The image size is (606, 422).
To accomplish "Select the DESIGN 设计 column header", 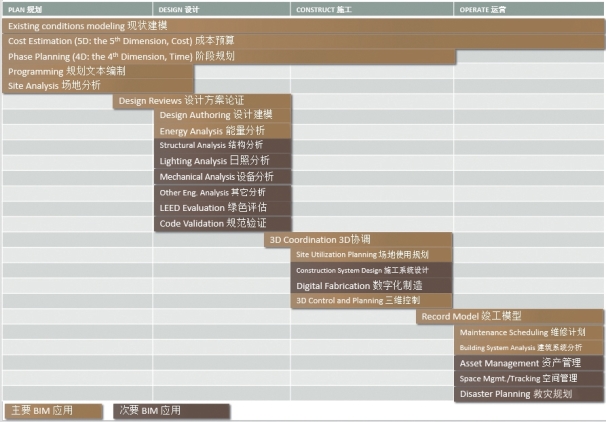I will 221,9.
